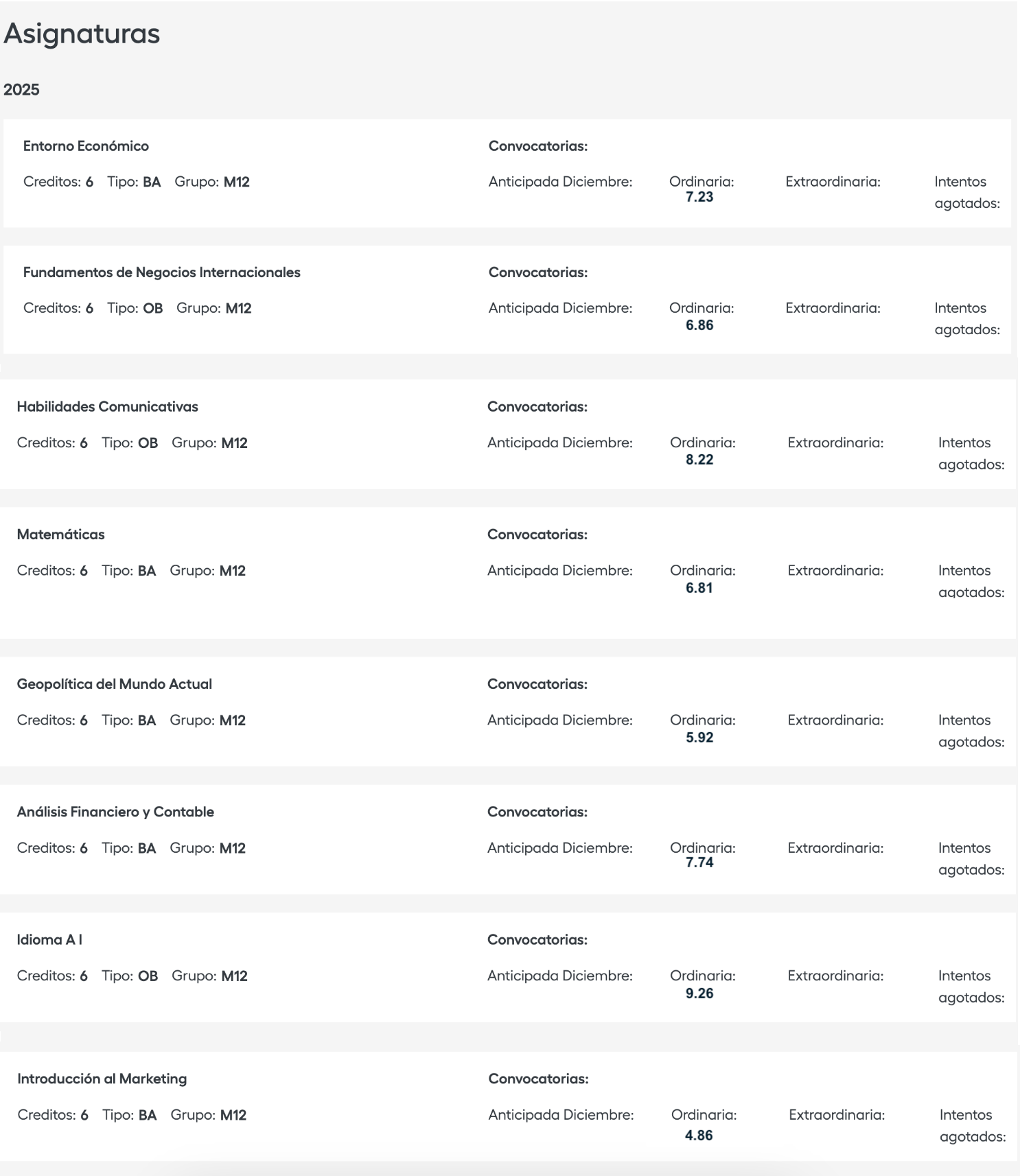Click the Asignaturas page heading

[x=82, y=34]
